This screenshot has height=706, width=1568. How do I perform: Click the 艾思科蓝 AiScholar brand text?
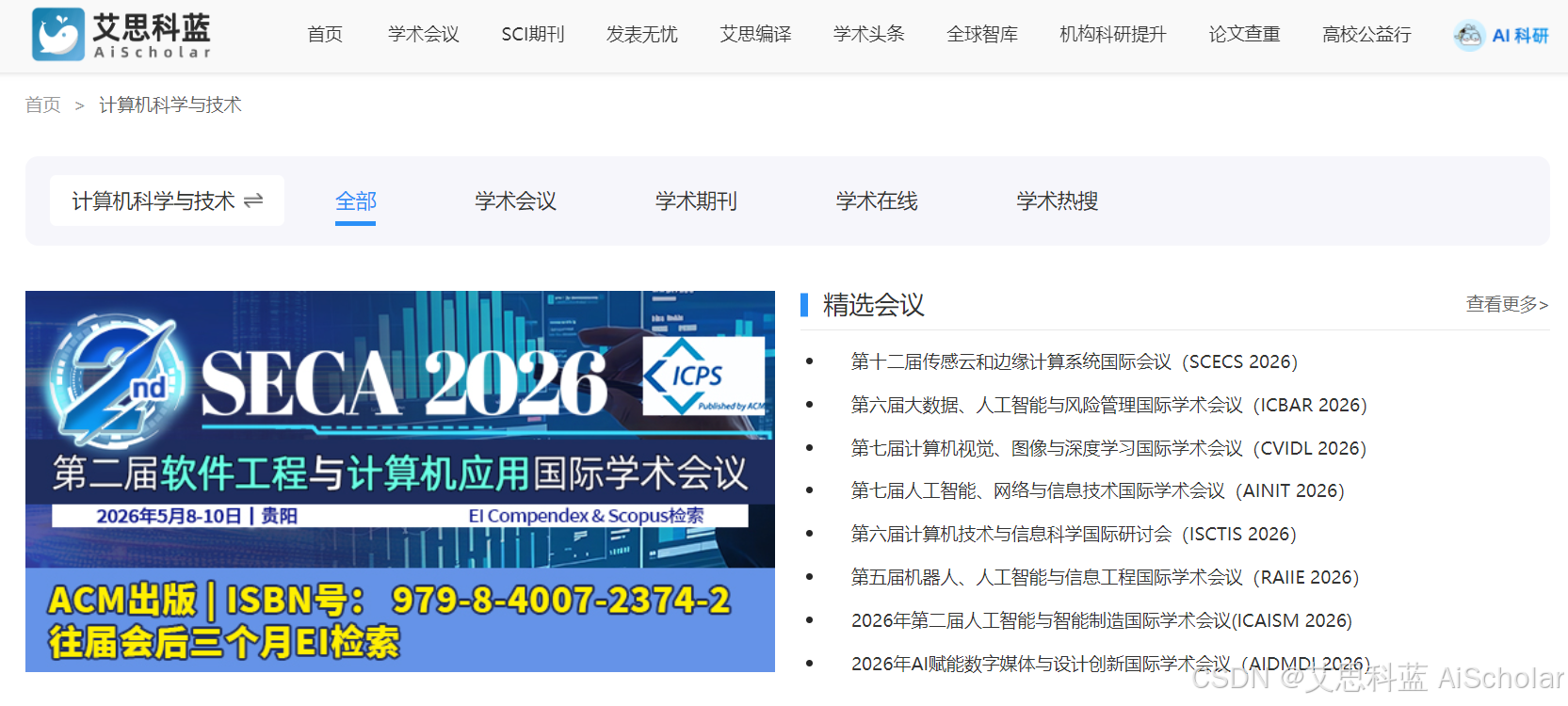click(153, 36)
